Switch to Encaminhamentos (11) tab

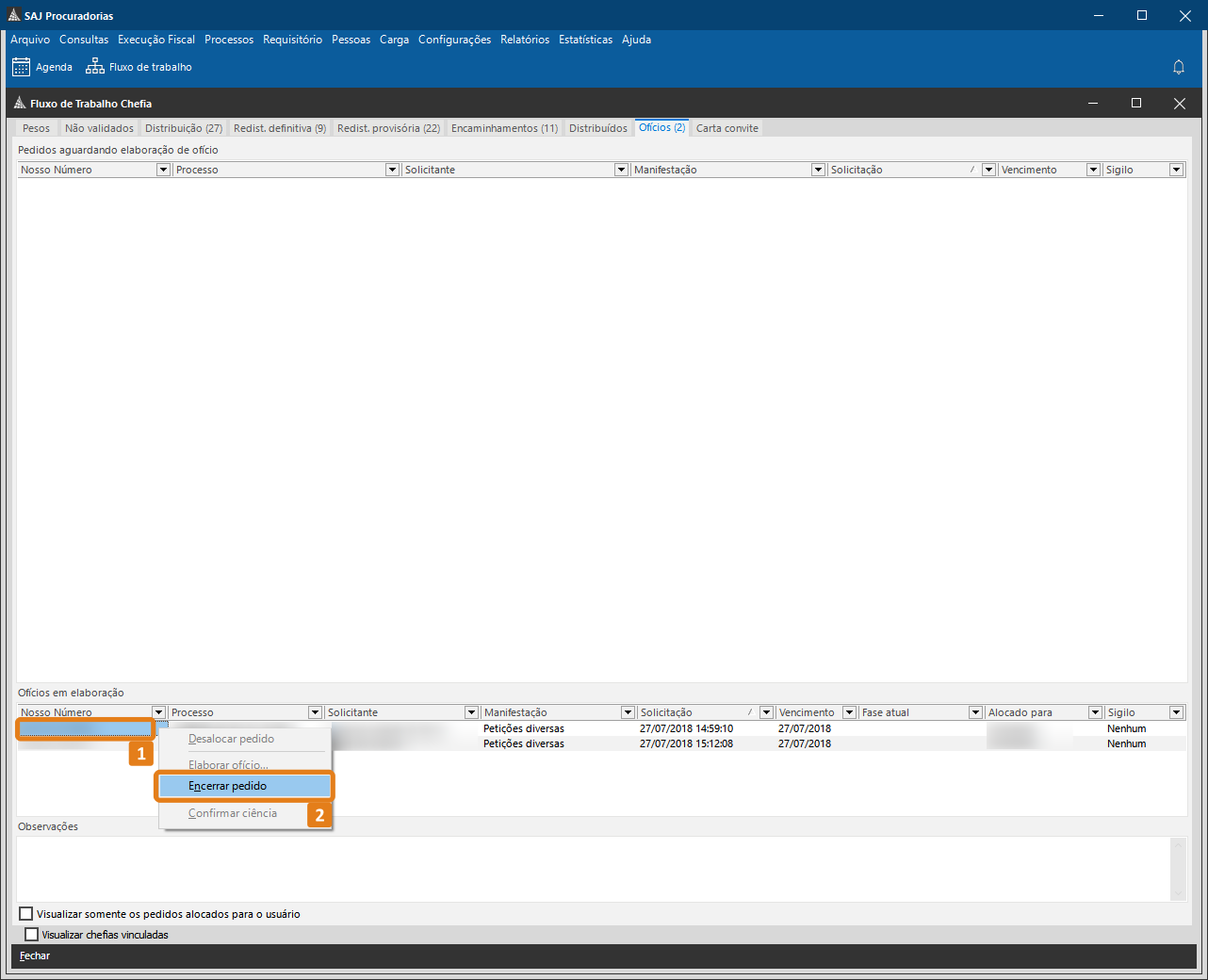tap(504, 128)
